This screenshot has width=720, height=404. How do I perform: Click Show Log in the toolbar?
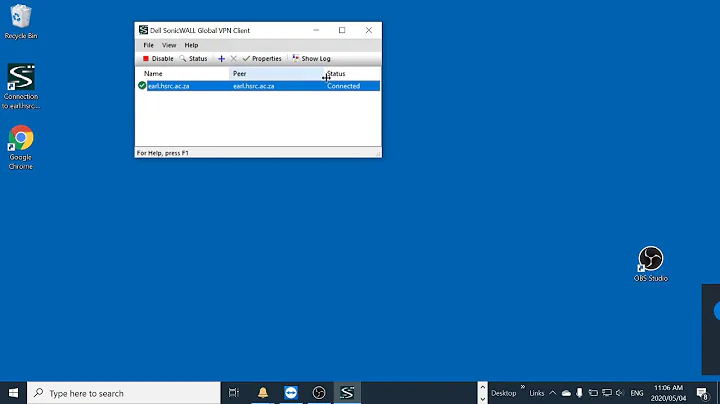click(311, 59)
